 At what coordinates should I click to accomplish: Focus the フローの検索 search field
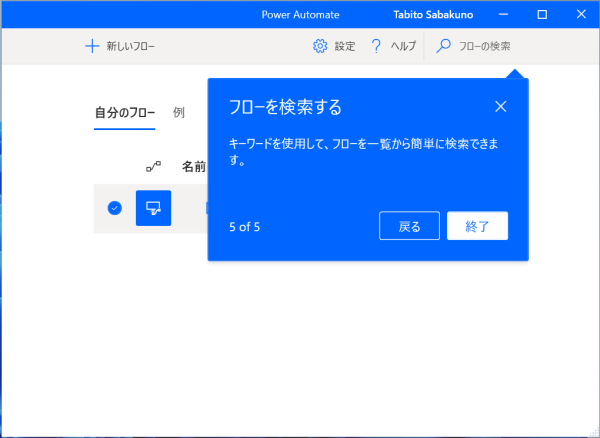pyautogui.click(x=484, y=47)
